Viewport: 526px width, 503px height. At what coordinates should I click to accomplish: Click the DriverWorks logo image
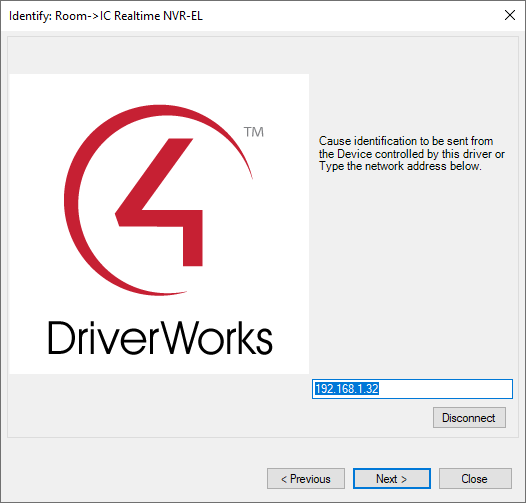[159, 224]
